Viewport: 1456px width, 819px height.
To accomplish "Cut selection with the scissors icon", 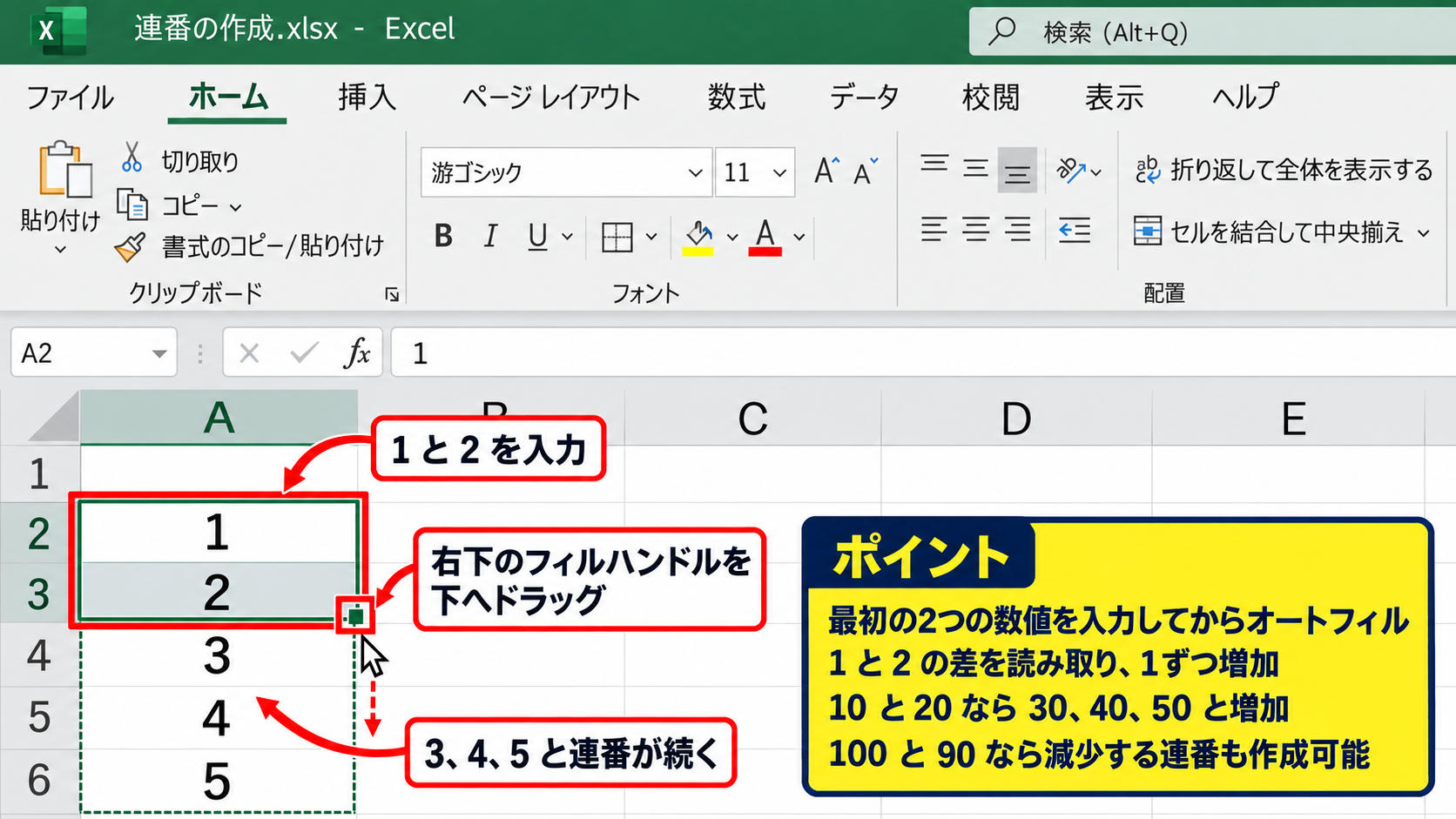I will [x=131, y=158].
